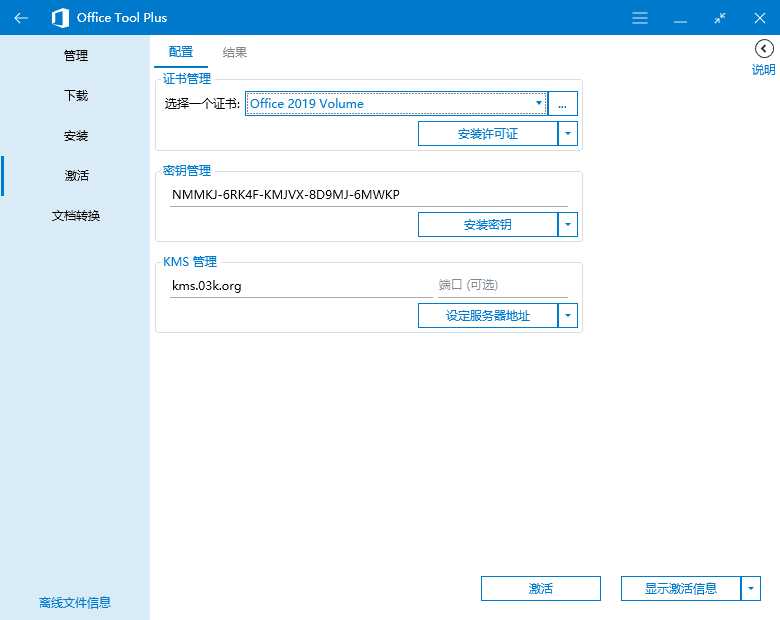
Task: Click the 激活 button at the bottom
Action: click(x=541, y=589)
